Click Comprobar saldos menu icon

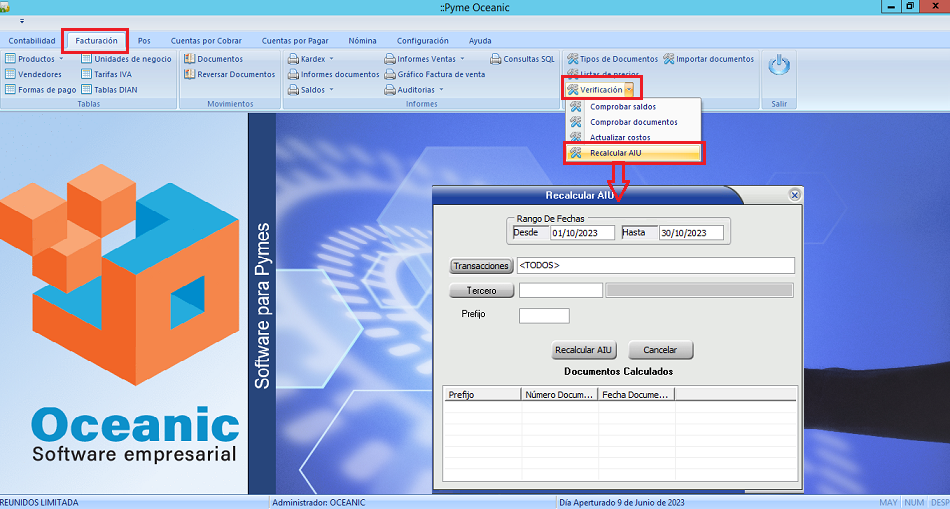tap(576, 107)
